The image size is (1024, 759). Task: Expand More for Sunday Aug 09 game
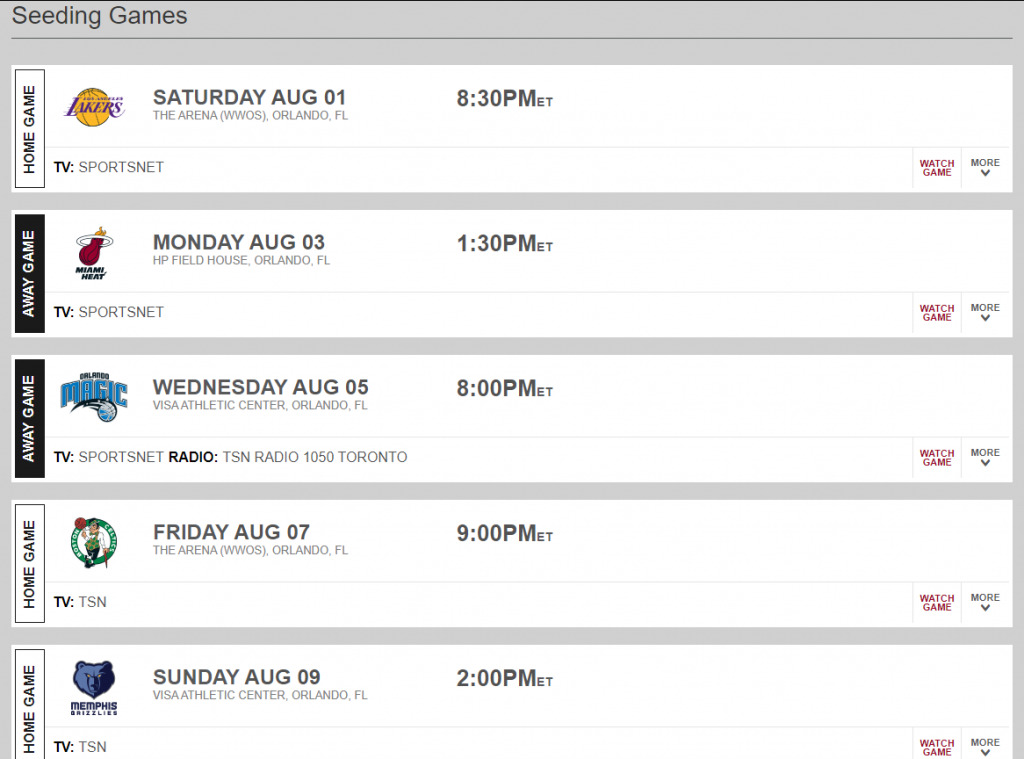click(x=985, y=747)
